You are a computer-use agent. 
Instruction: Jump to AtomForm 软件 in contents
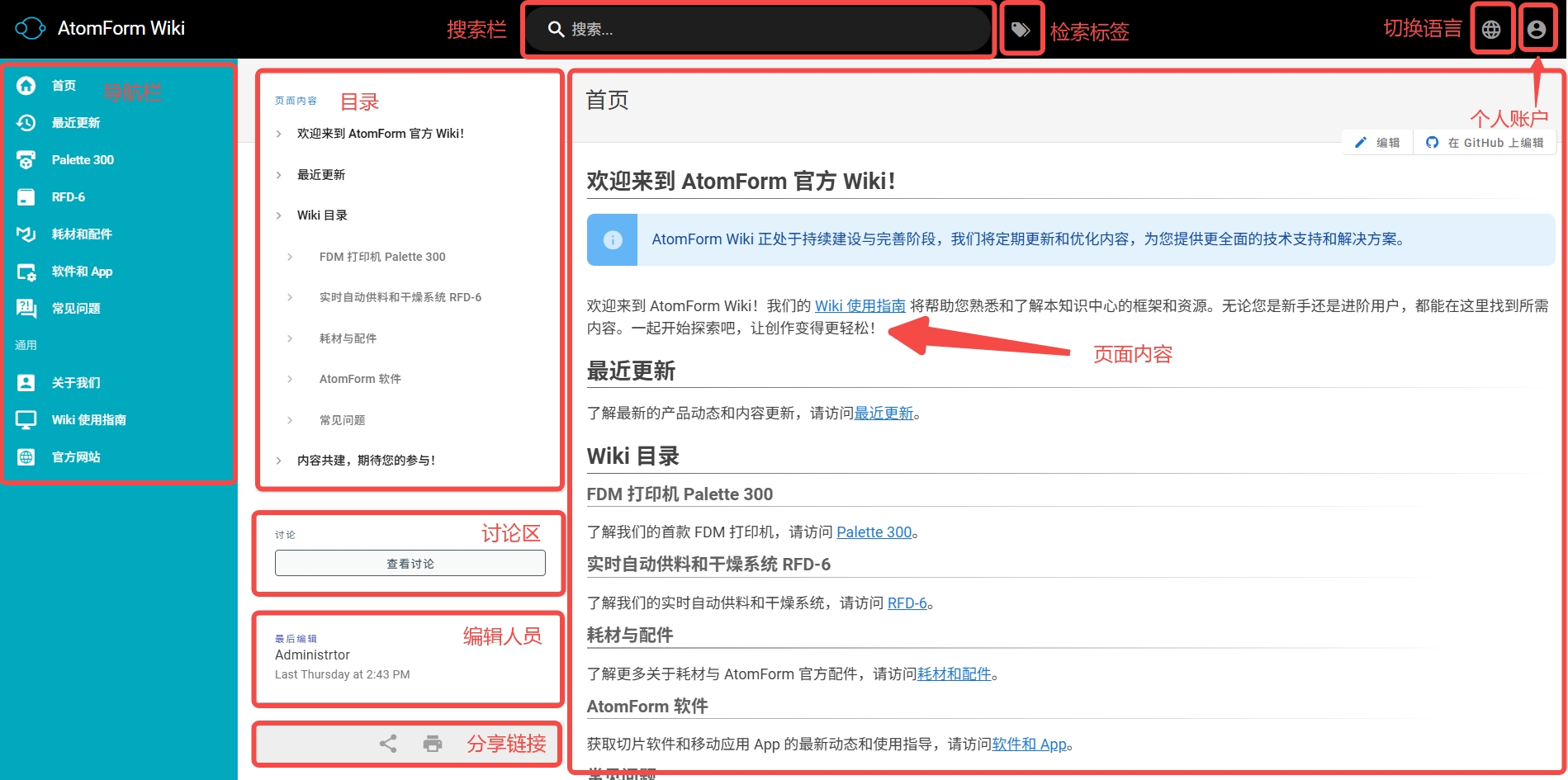pos(360,379)
